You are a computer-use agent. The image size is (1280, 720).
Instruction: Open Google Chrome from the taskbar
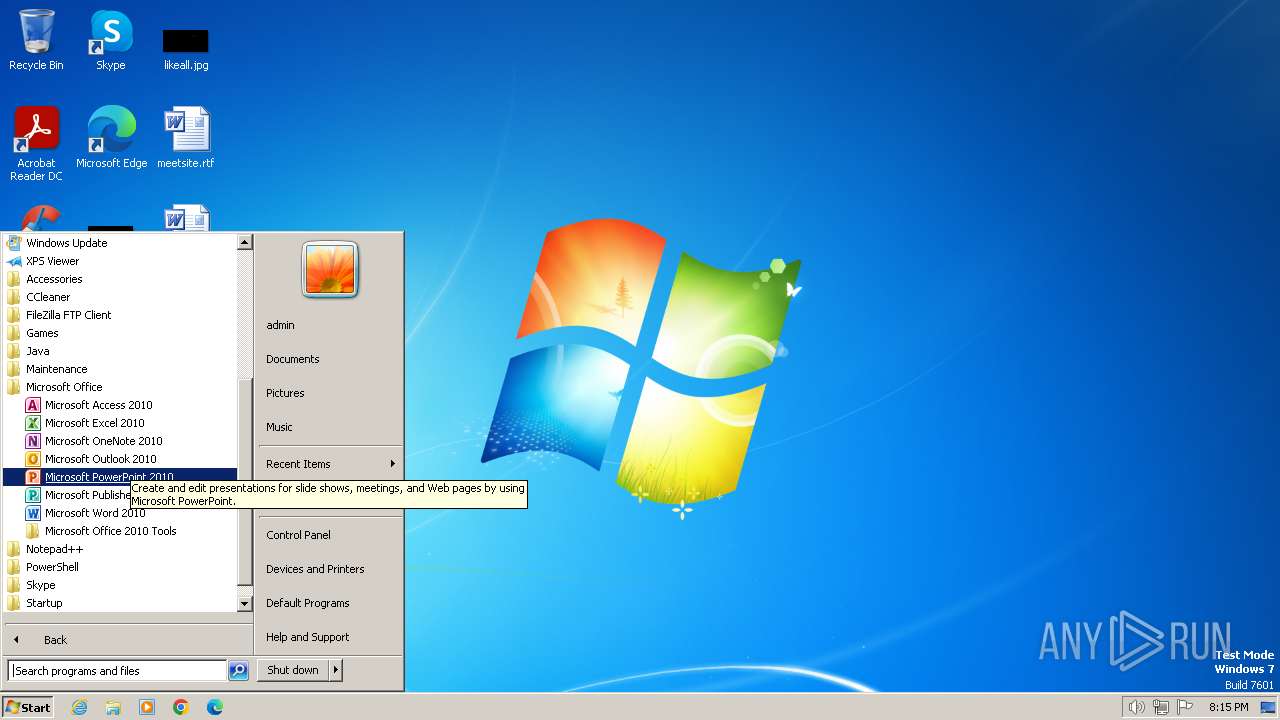(181, 707)
